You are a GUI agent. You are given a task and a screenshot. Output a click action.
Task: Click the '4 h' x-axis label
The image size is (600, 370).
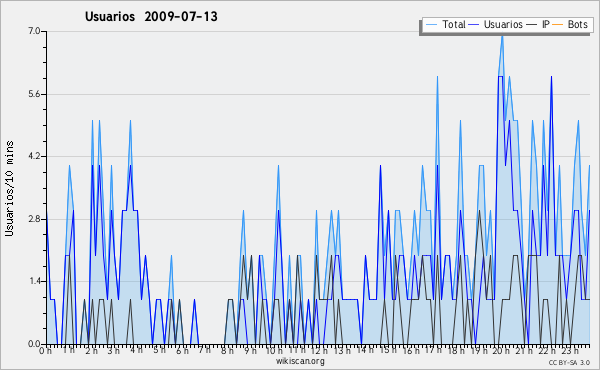[137, 350]
